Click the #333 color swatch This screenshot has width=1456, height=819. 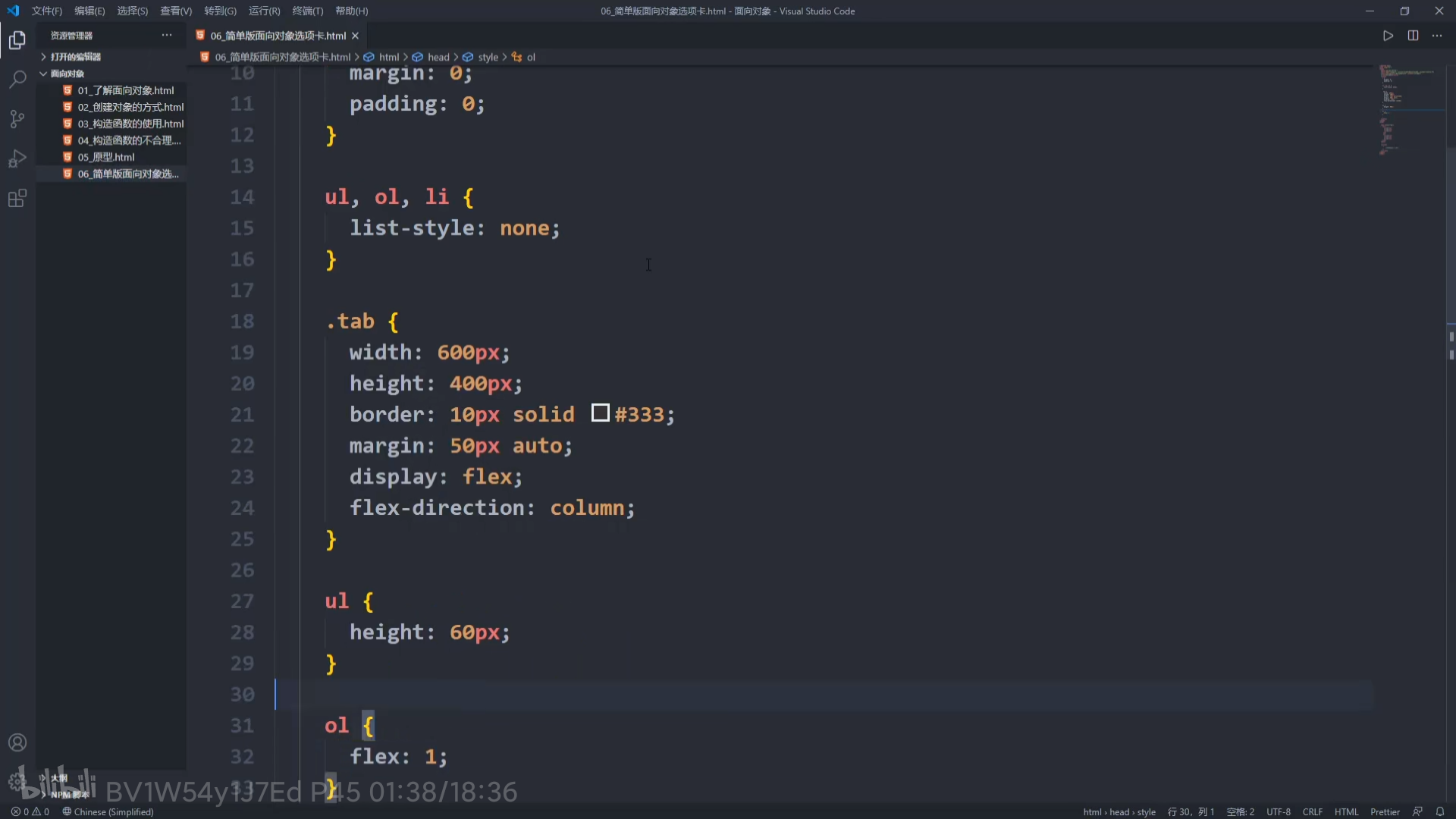click(x=600, y=413)
